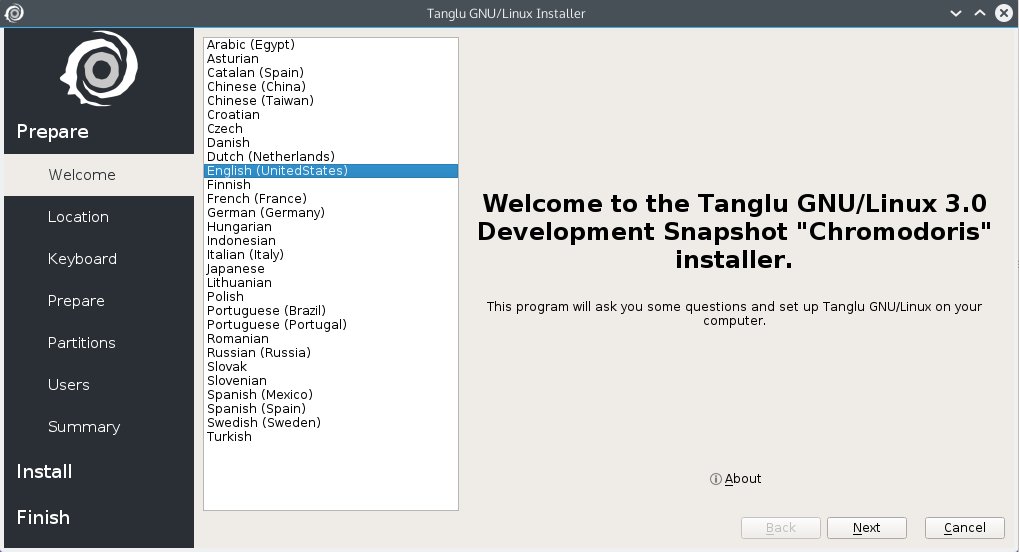Minimize the installer window

coord(955,13)
